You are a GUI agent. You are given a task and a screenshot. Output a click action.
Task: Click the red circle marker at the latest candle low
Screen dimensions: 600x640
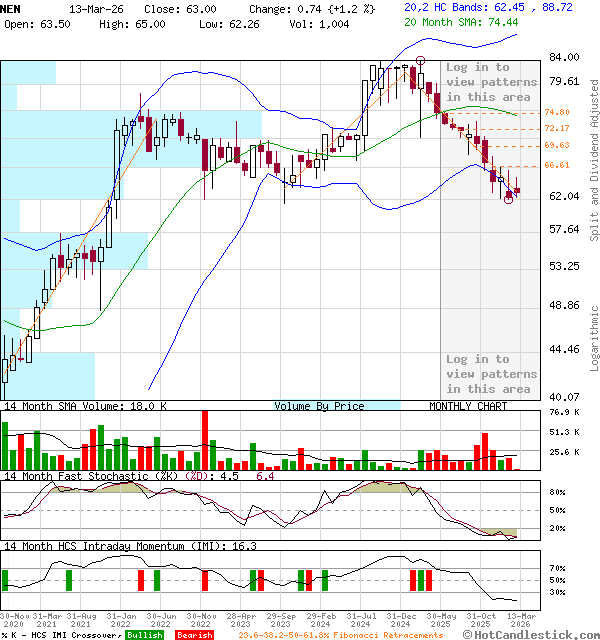509,200
